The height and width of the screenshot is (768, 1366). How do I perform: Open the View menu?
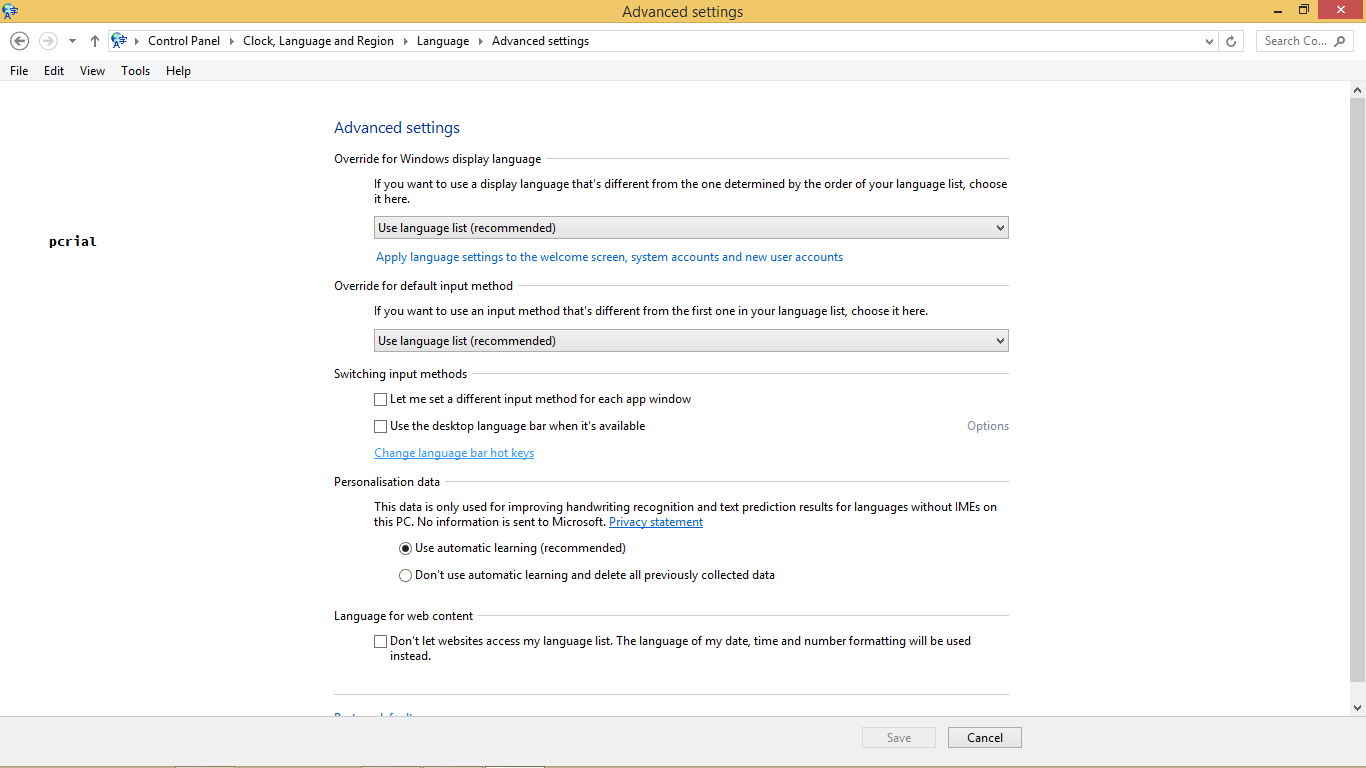(91, 70)
